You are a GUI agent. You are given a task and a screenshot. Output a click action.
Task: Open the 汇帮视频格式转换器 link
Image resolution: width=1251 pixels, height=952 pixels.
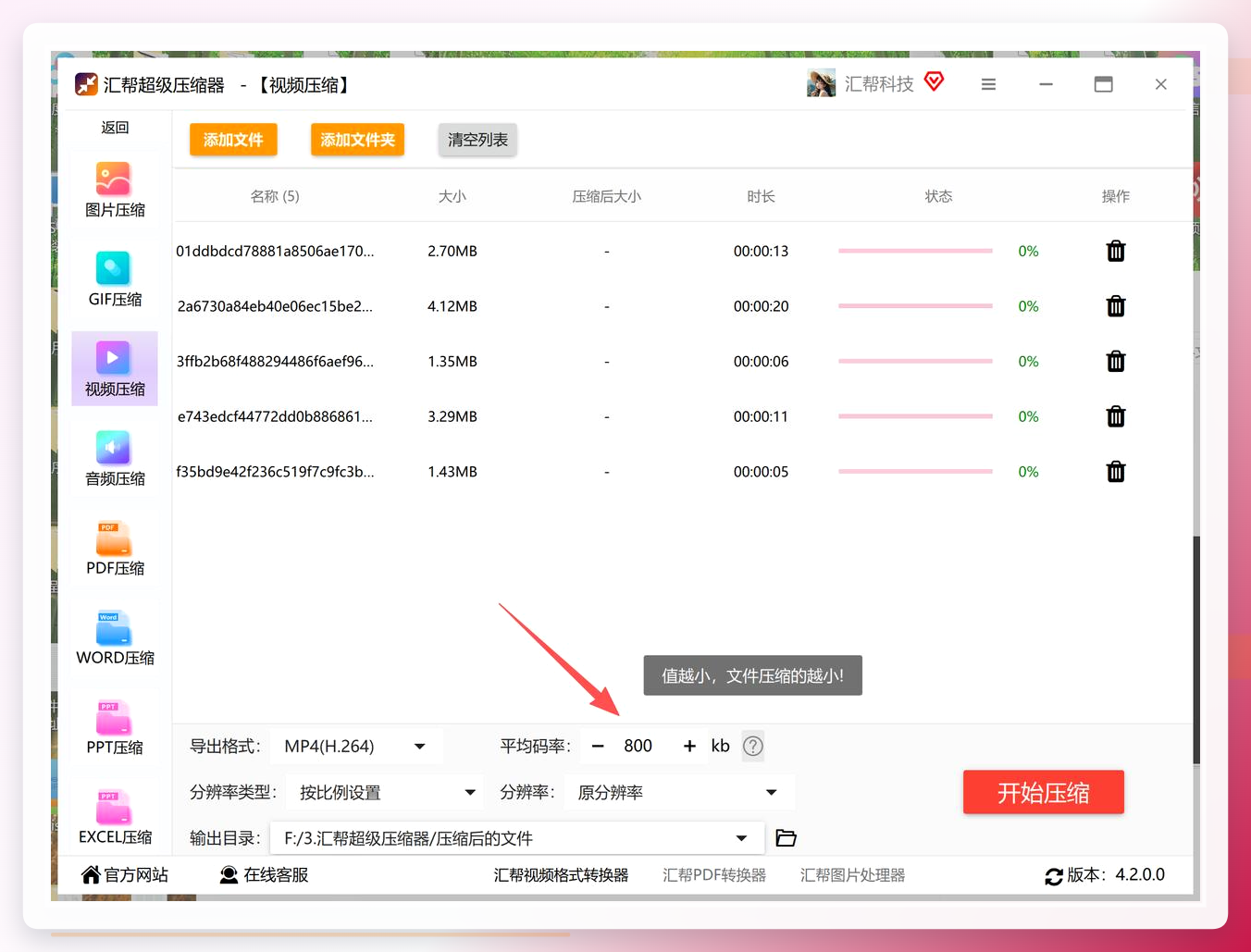tap(561, 875)
